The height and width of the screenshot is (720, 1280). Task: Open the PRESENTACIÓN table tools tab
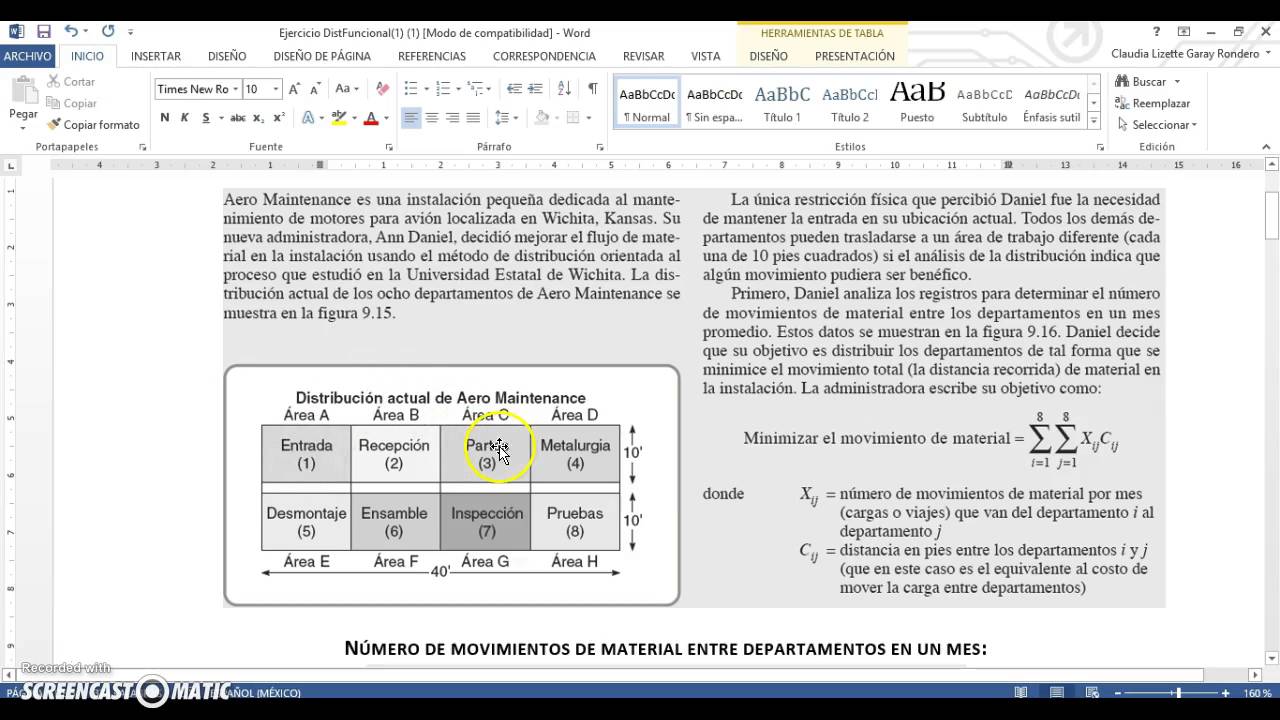click(x=855, y=56)
